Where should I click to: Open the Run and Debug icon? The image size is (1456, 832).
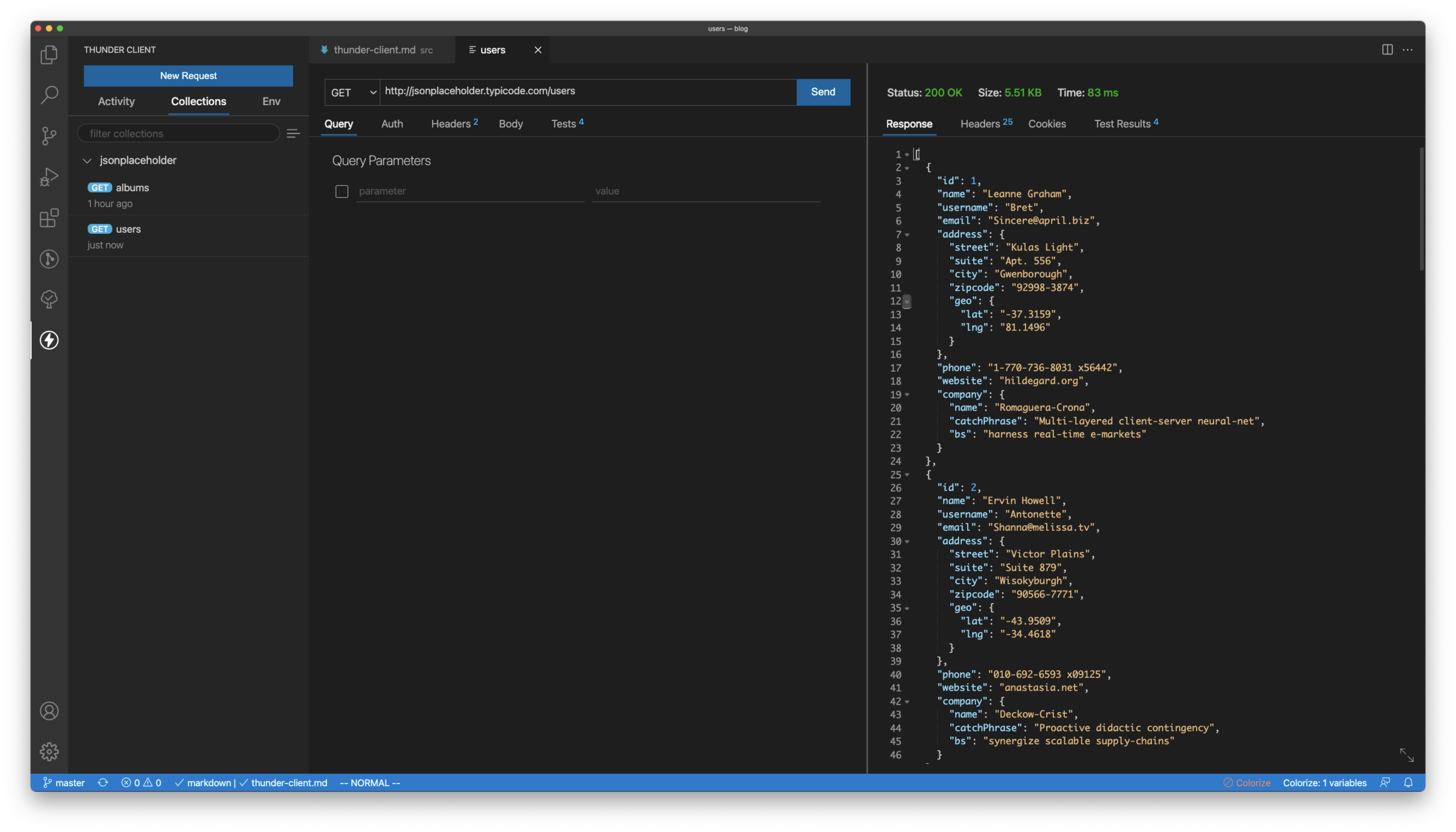coord(49,177)
